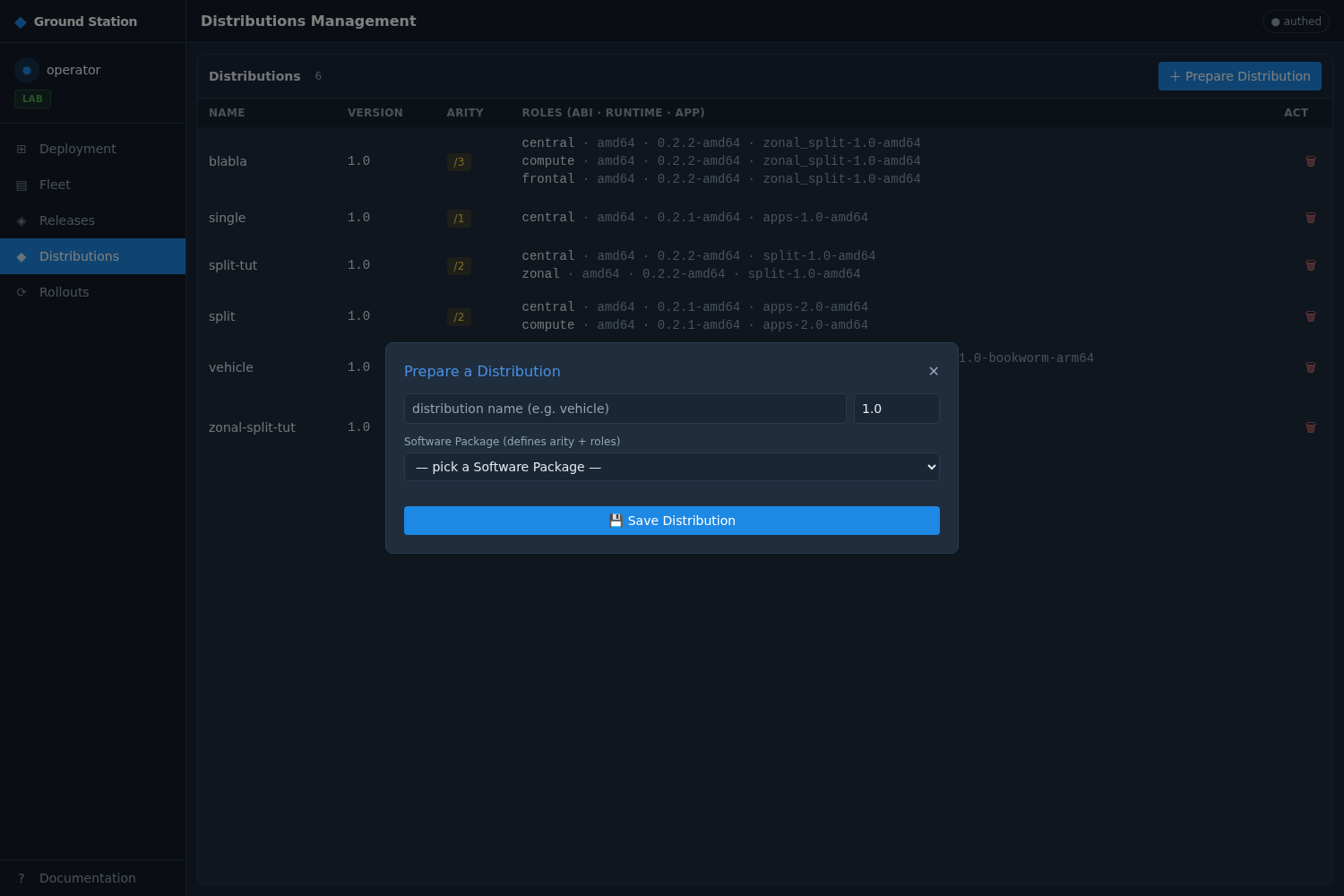Click the 'split-tut' distribution name

pos(233,265)
